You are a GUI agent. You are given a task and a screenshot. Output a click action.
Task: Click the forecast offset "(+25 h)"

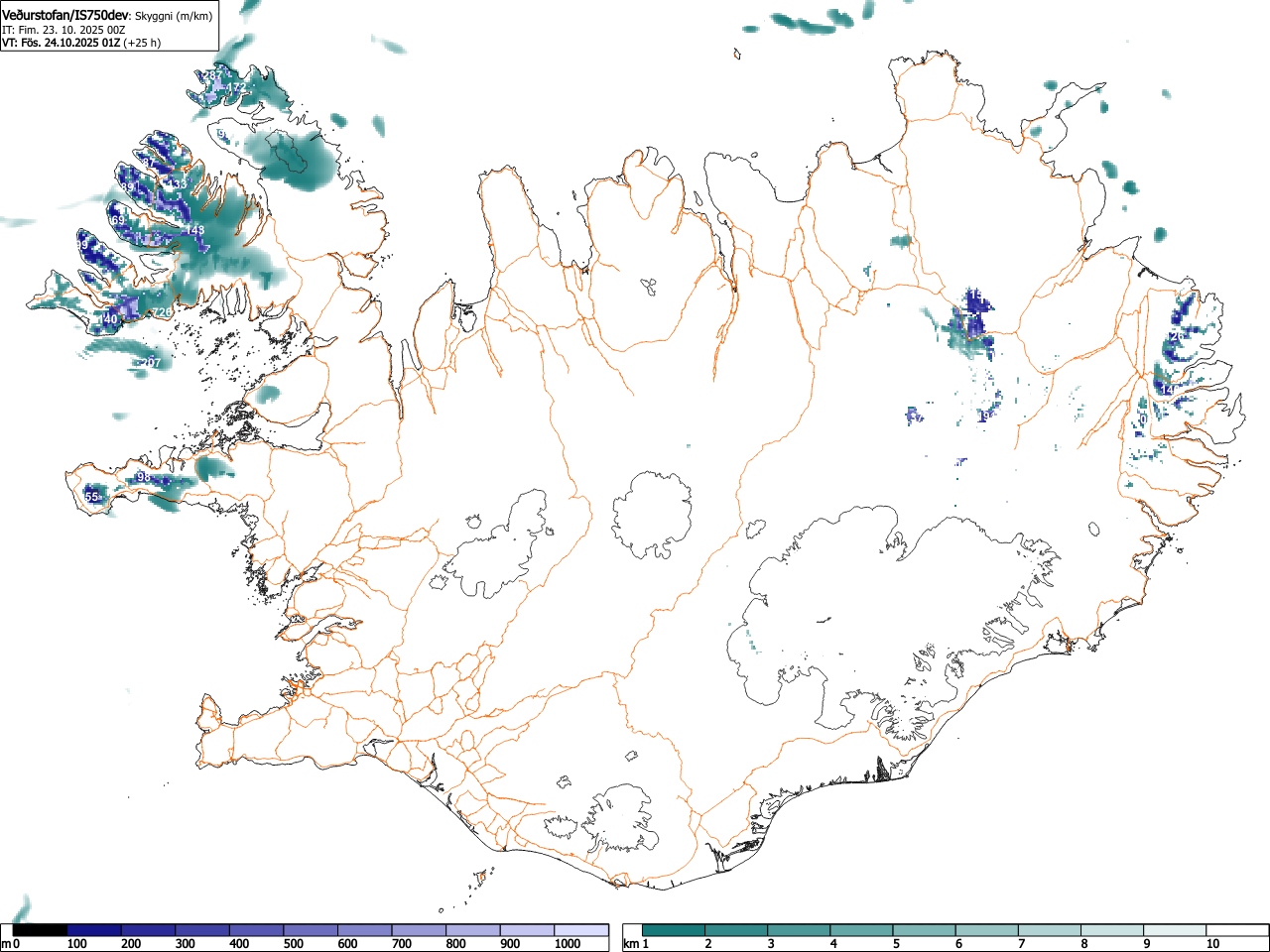[142, 43]
